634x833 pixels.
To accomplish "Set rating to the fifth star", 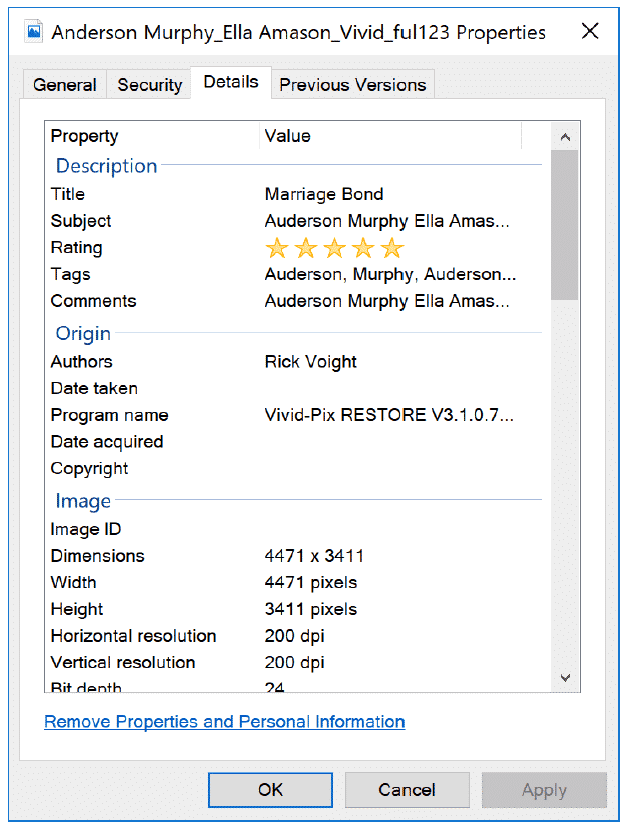I will tap(392, 248).
